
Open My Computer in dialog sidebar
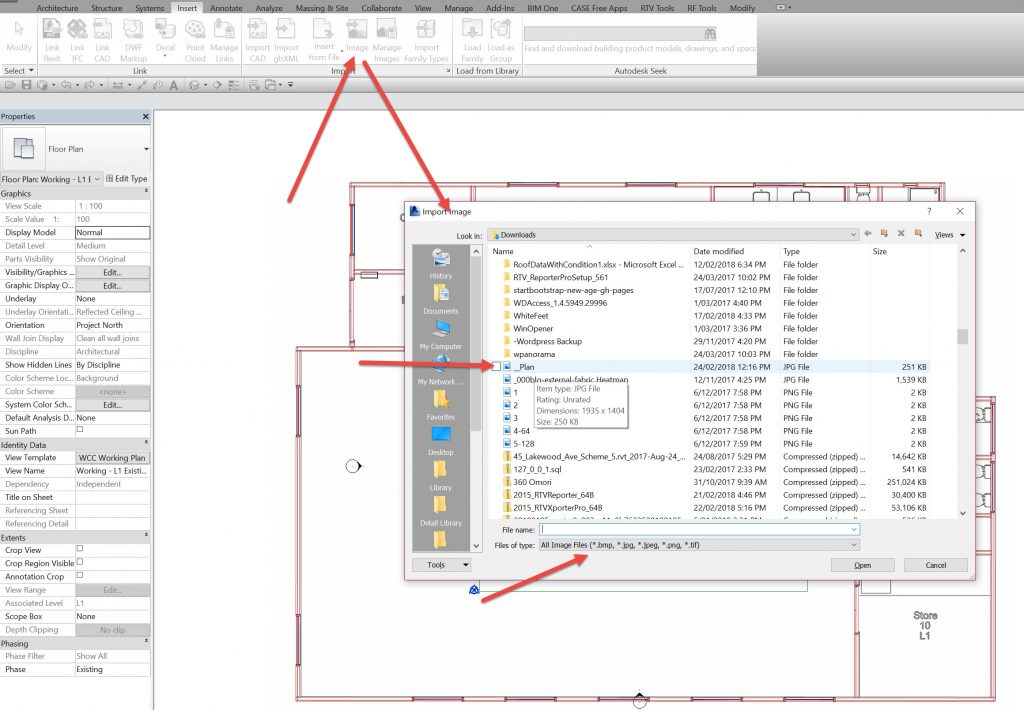[x=441, y=332]
